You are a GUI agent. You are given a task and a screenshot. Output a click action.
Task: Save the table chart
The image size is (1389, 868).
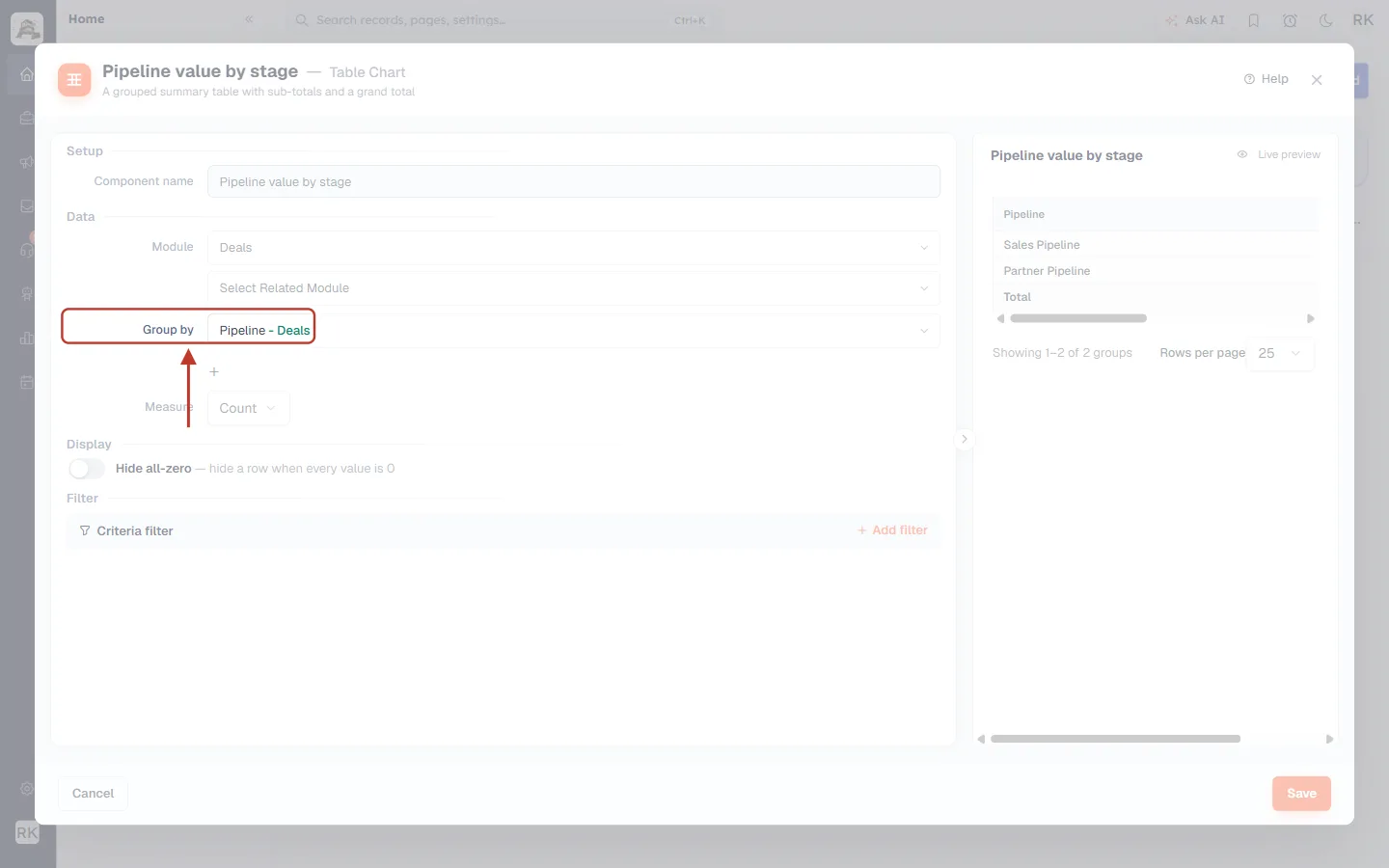pos(1301,794)
